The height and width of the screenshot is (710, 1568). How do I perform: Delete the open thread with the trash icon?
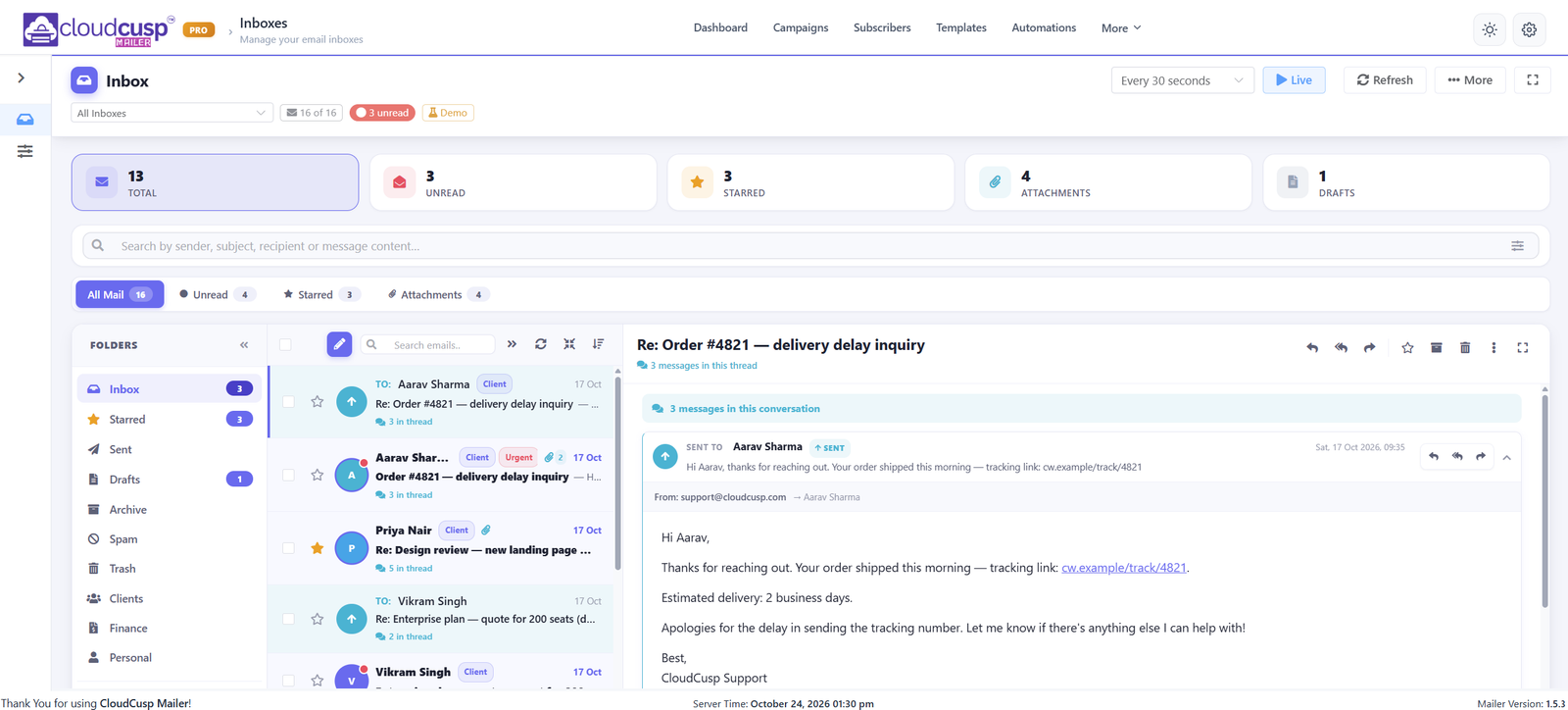(1465, 347)
